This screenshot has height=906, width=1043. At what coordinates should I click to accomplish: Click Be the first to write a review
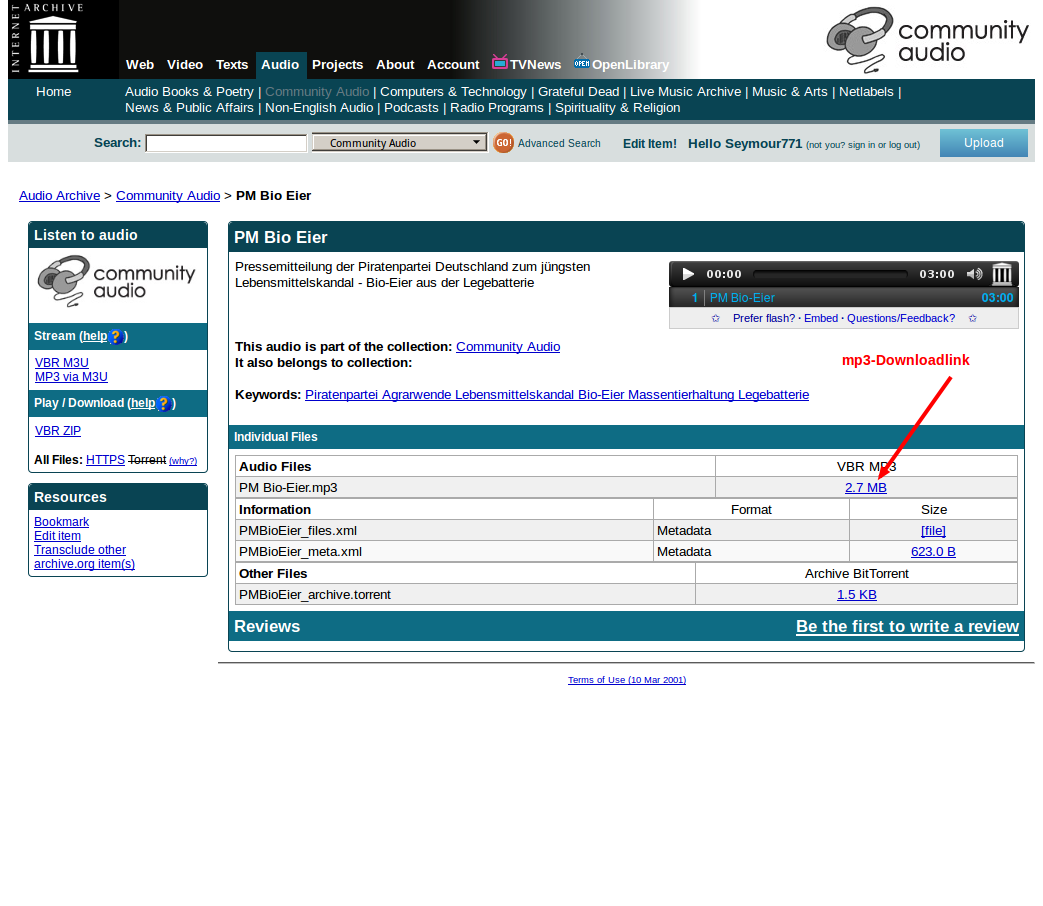907,627
